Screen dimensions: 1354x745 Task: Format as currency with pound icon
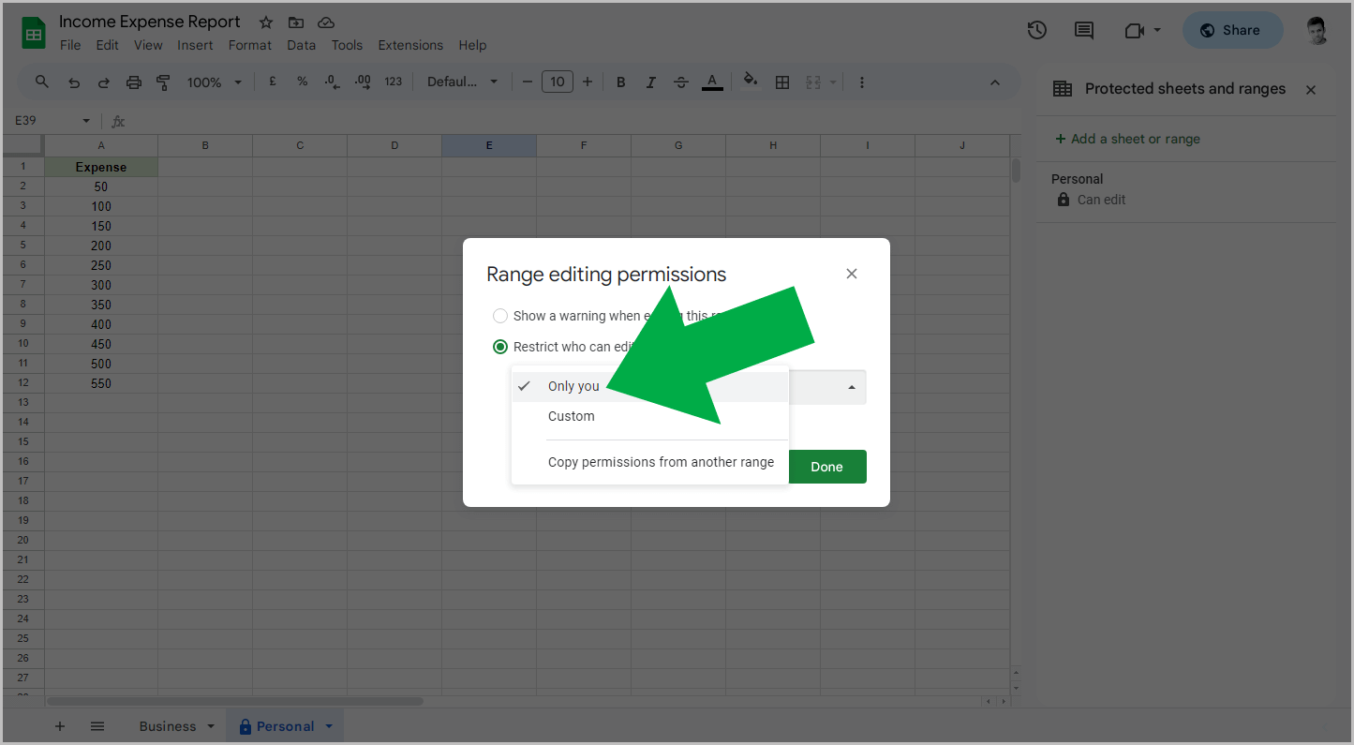point(272,82)
